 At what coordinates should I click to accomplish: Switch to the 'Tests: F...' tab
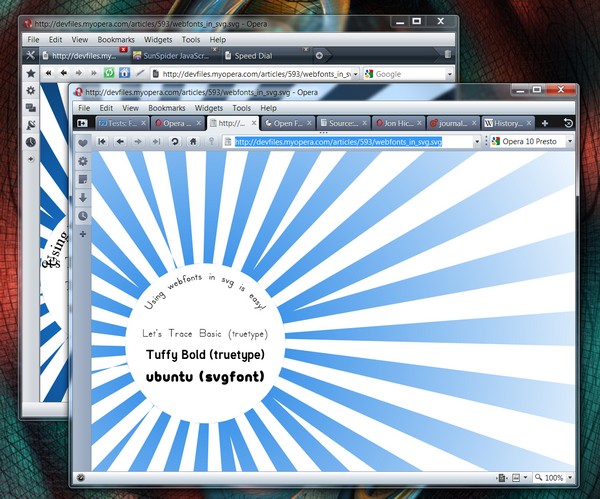coord(122,123)
